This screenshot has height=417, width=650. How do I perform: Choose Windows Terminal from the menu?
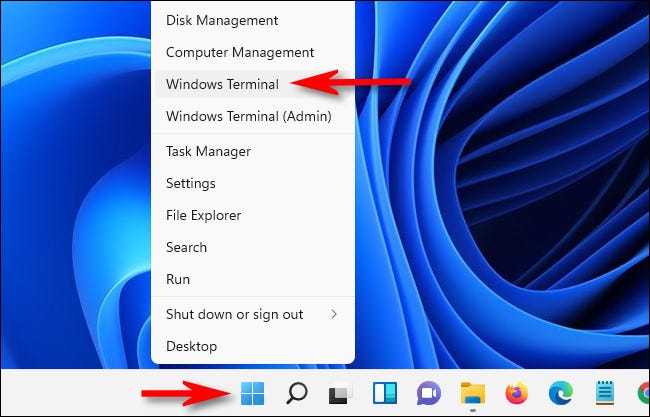(222, 84)
